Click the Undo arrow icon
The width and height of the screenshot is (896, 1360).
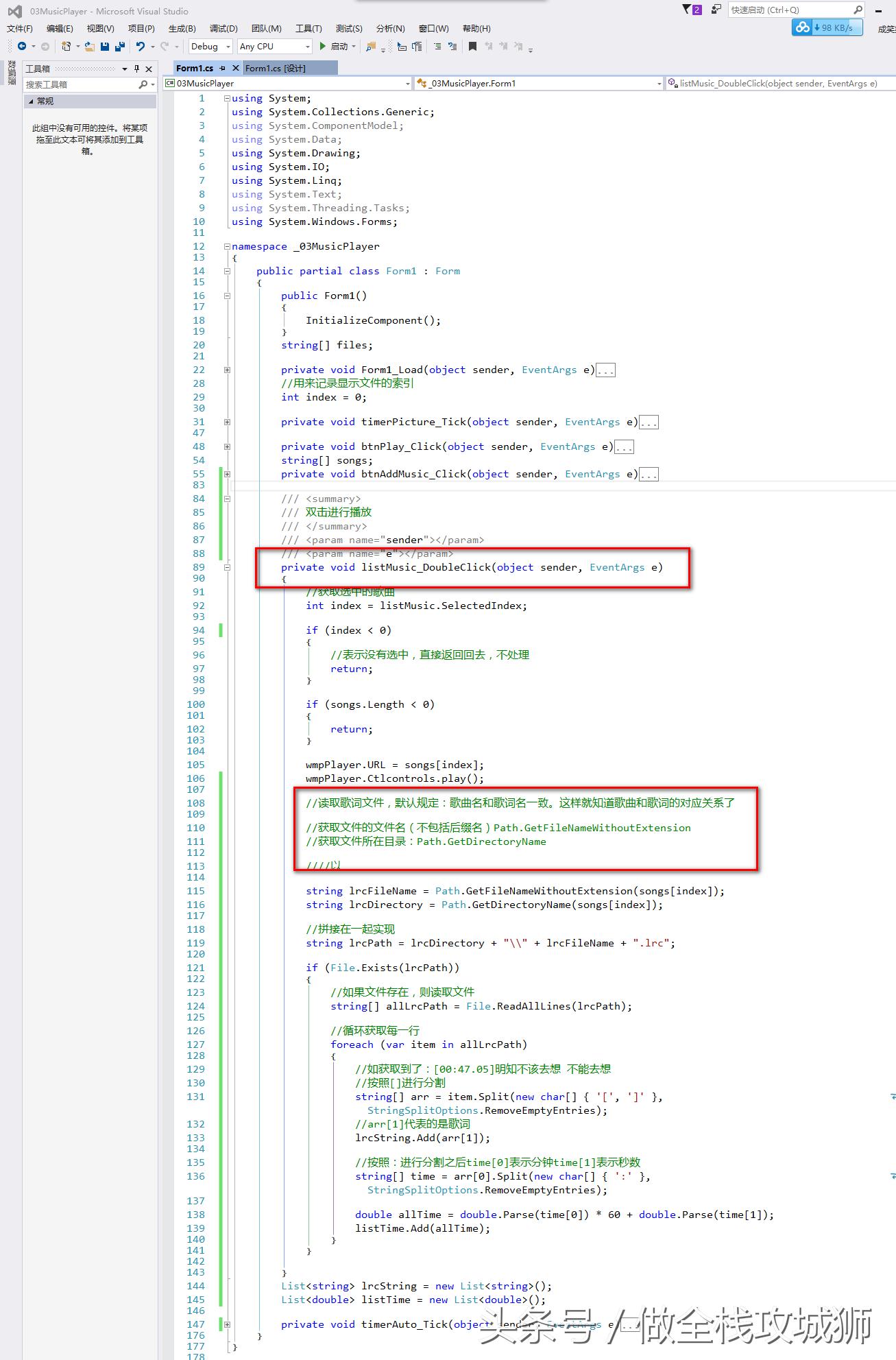tap(141, 47)
